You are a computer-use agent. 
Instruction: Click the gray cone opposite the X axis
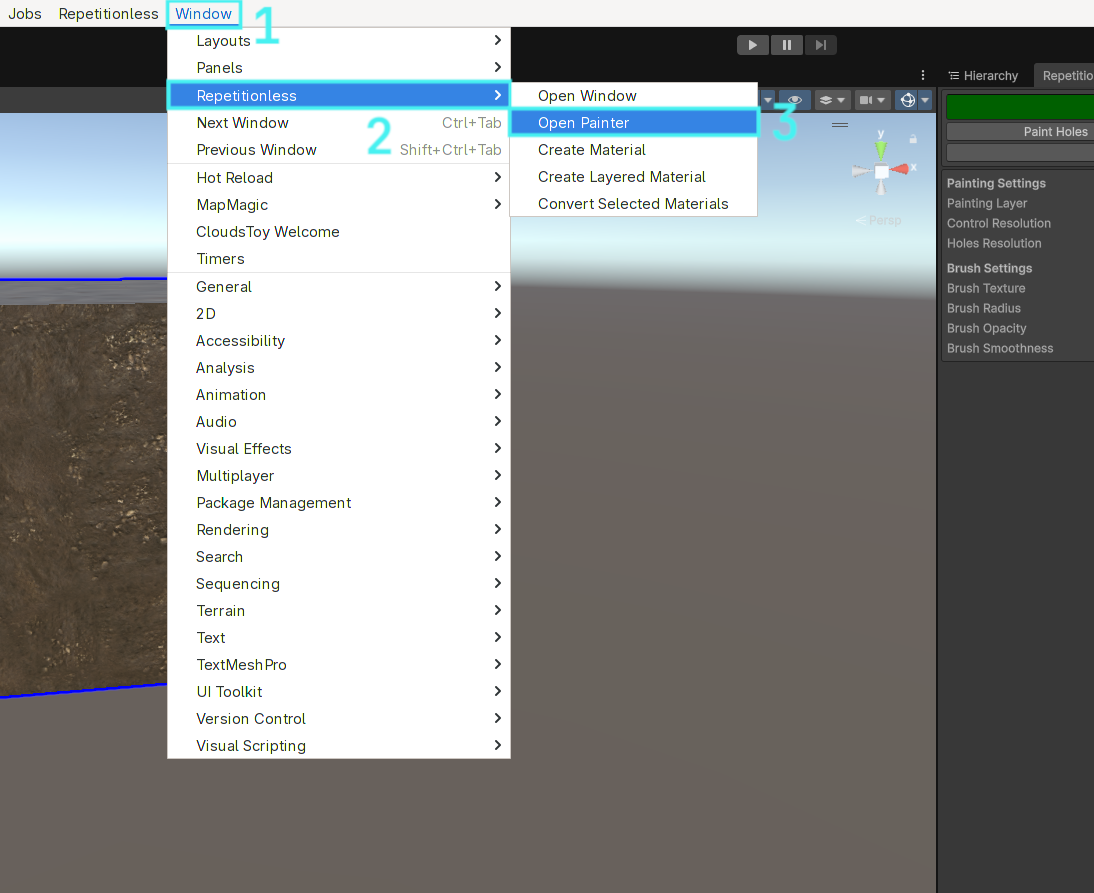click(862, 171)
